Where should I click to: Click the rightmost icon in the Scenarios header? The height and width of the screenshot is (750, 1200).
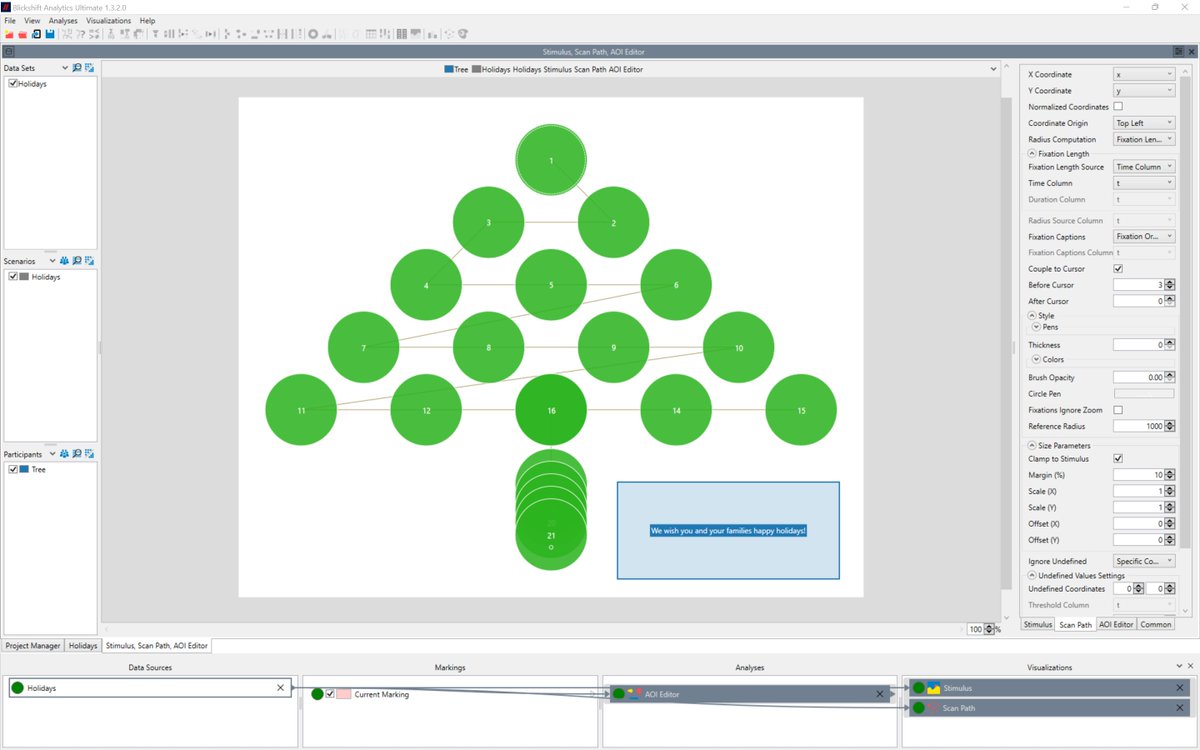click(x=90, y=260)
